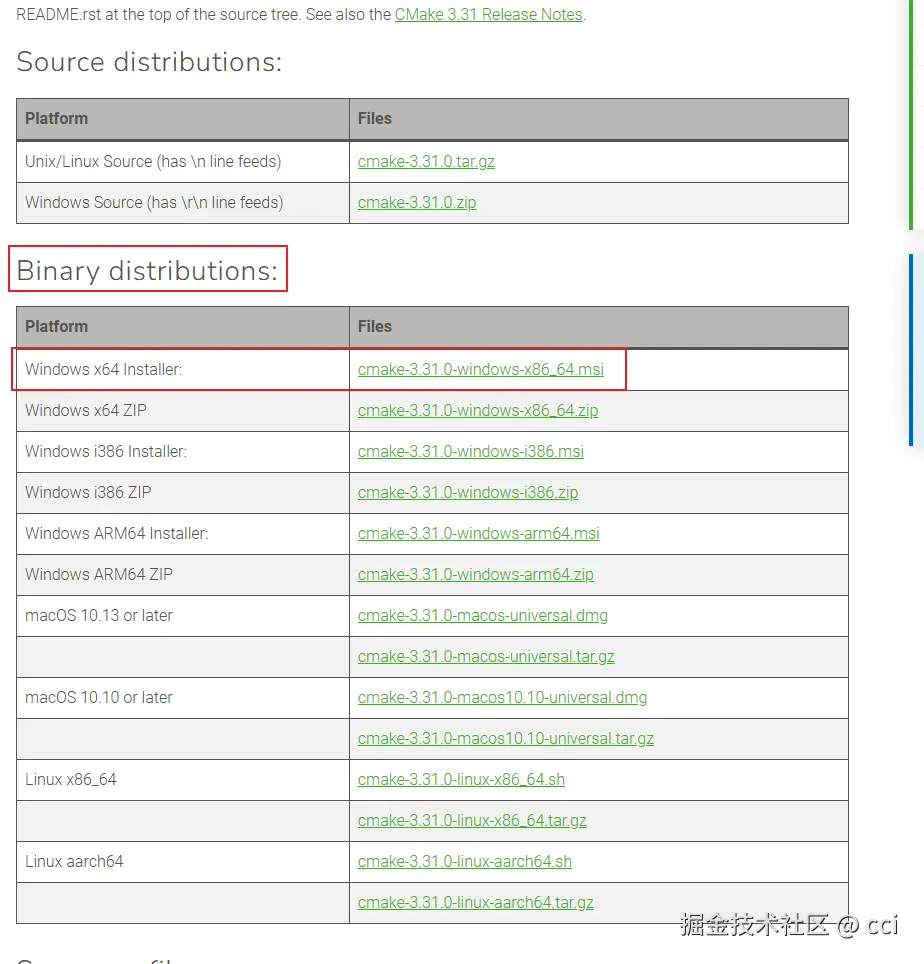924x964 pixels.
Task: Download cmake-3.31.0-linux-x86_64.tar.gz archive
Action: click(x=472, y=821)
